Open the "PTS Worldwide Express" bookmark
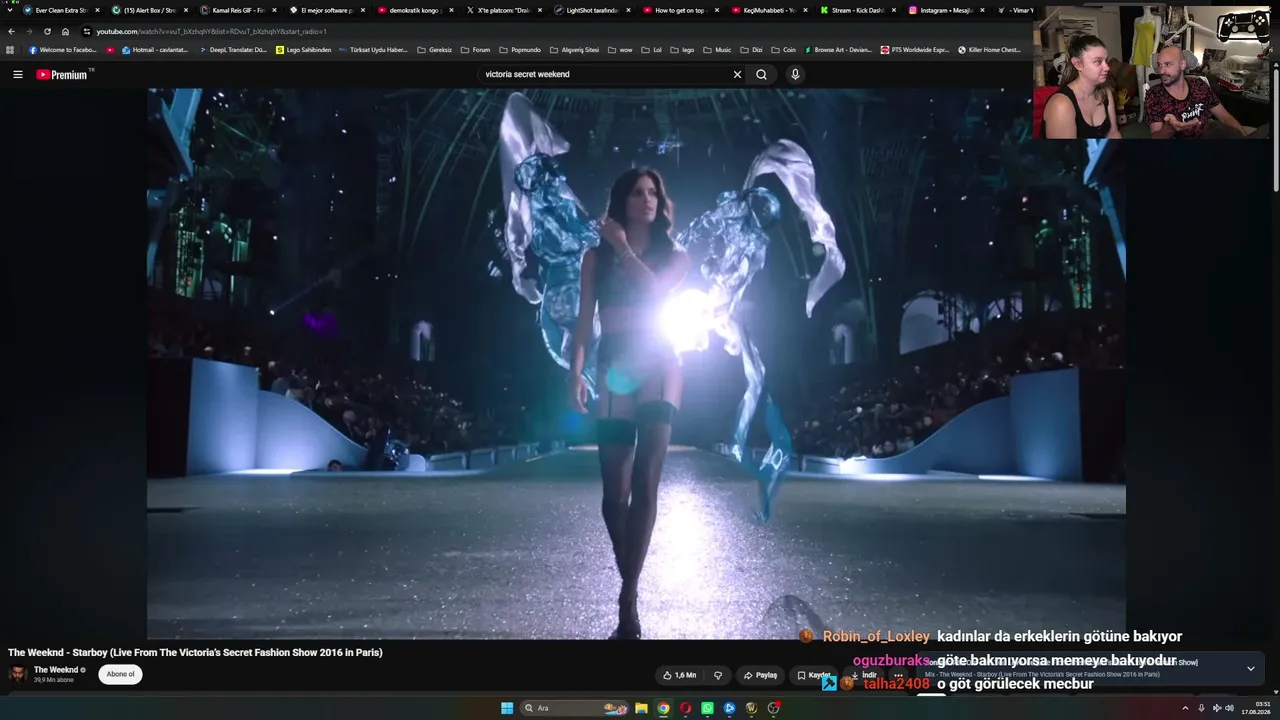 [915, 50]
